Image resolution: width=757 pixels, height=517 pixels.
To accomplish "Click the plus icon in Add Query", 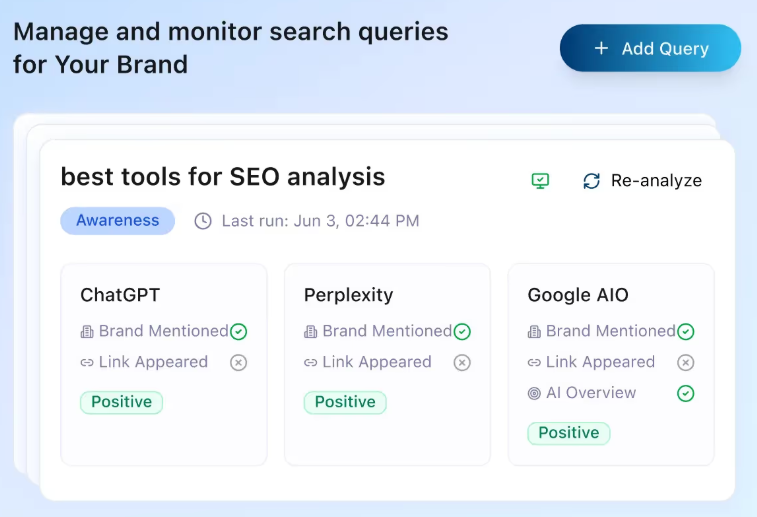I will point(601,48).
